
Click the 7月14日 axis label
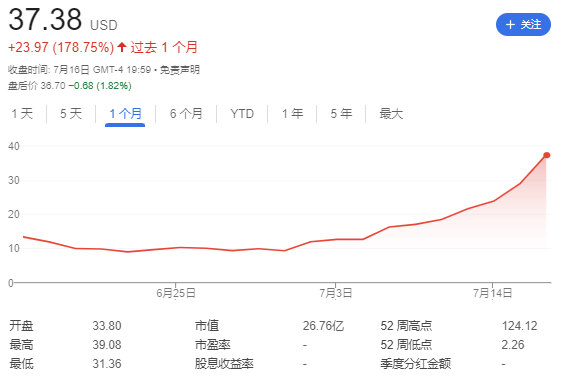tap(492, 293)
